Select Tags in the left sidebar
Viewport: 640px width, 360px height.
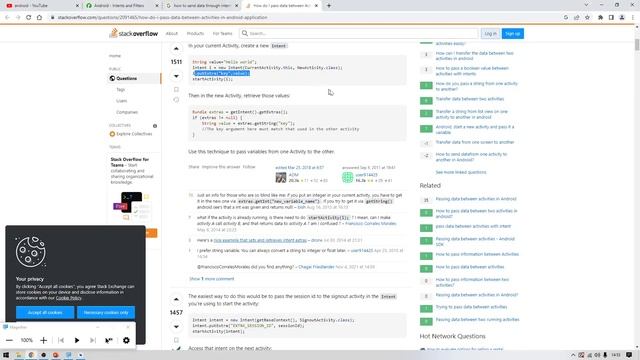pyautogui.click(x=121, y=89)
